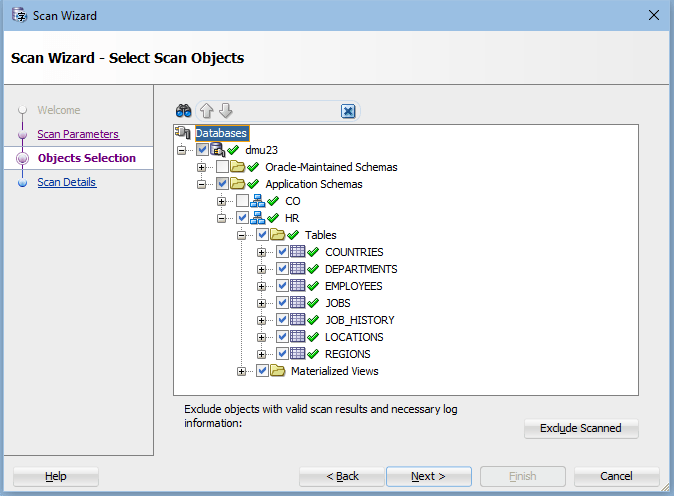Click the Databases root connection icon

point(183,132)
